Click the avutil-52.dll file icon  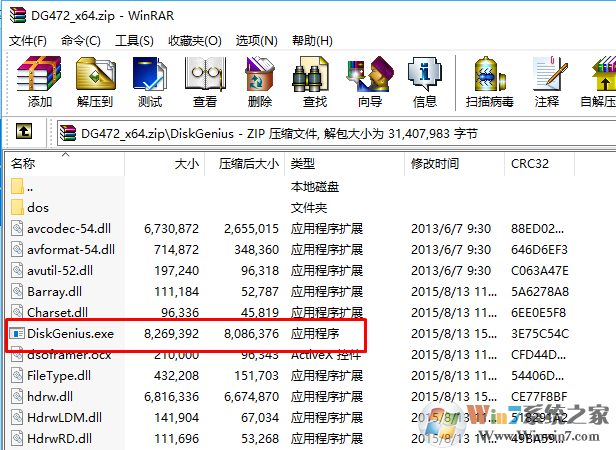pos(17,270)
